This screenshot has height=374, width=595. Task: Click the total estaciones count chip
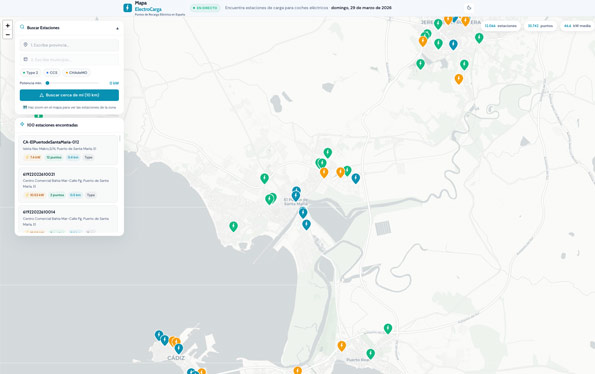(501, 26)
